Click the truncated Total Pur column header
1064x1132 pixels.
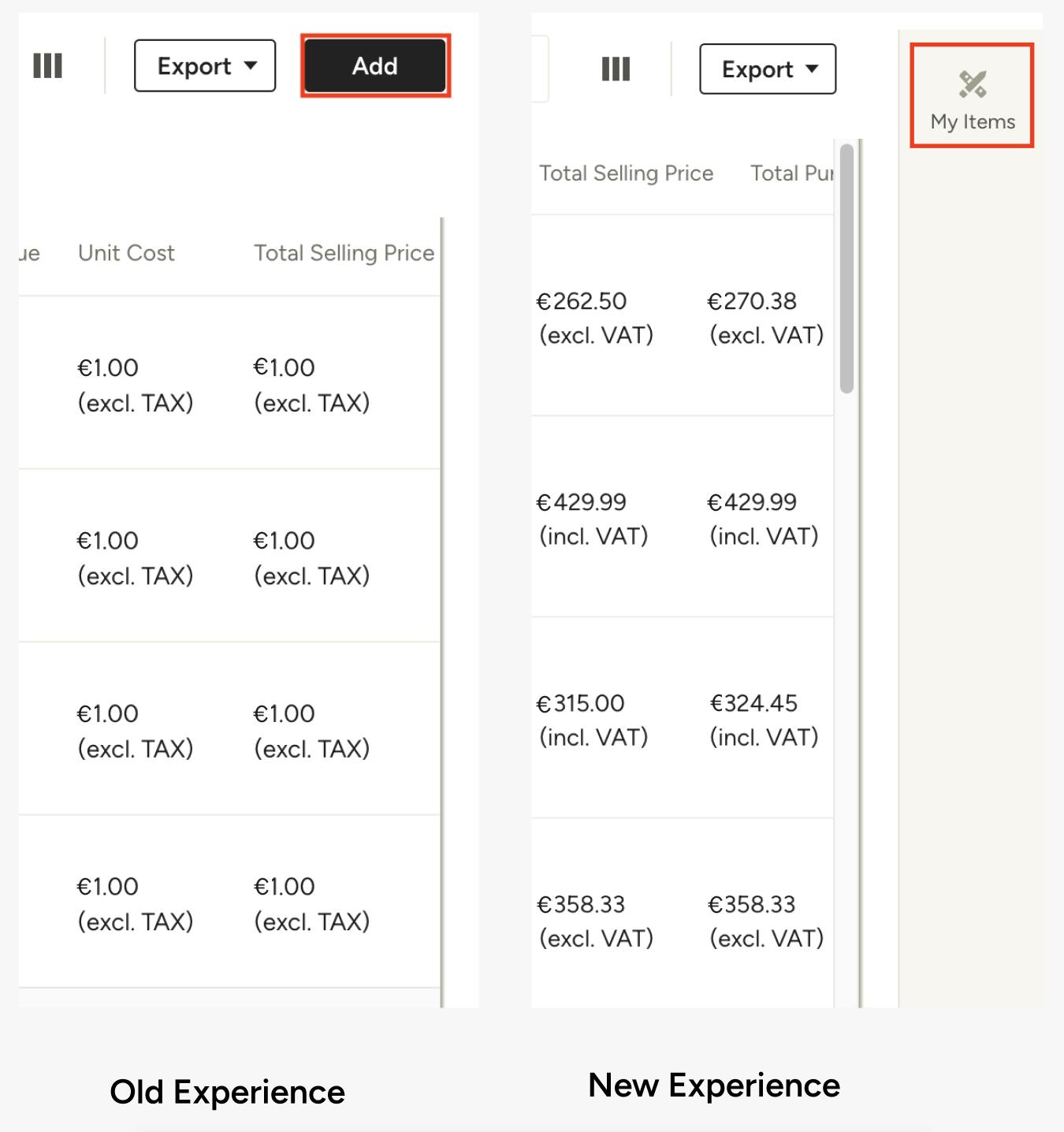(791, 173)
